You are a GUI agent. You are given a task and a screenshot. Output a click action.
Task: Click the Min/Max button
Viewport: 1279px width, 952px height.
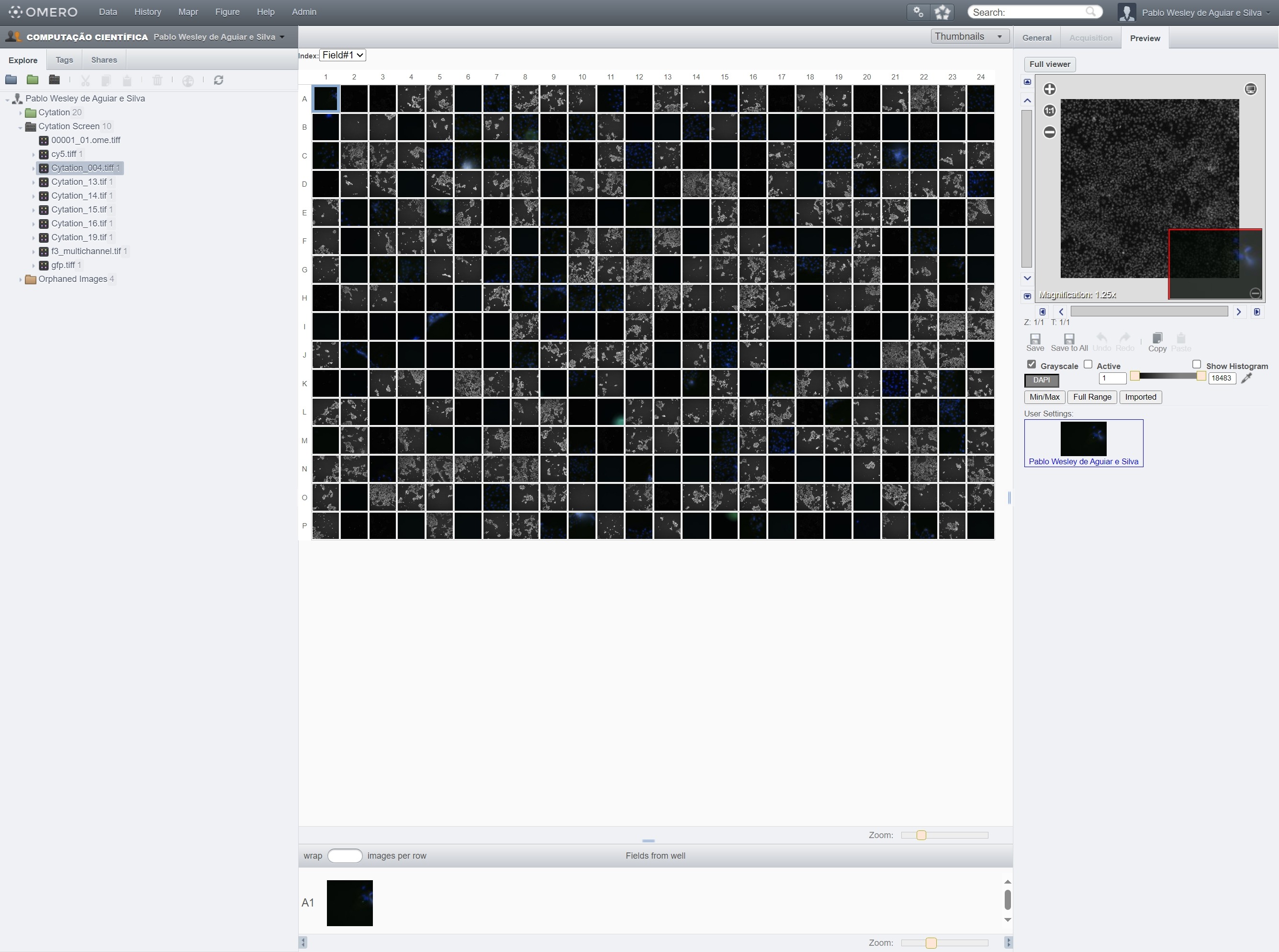click(1044, 397)
